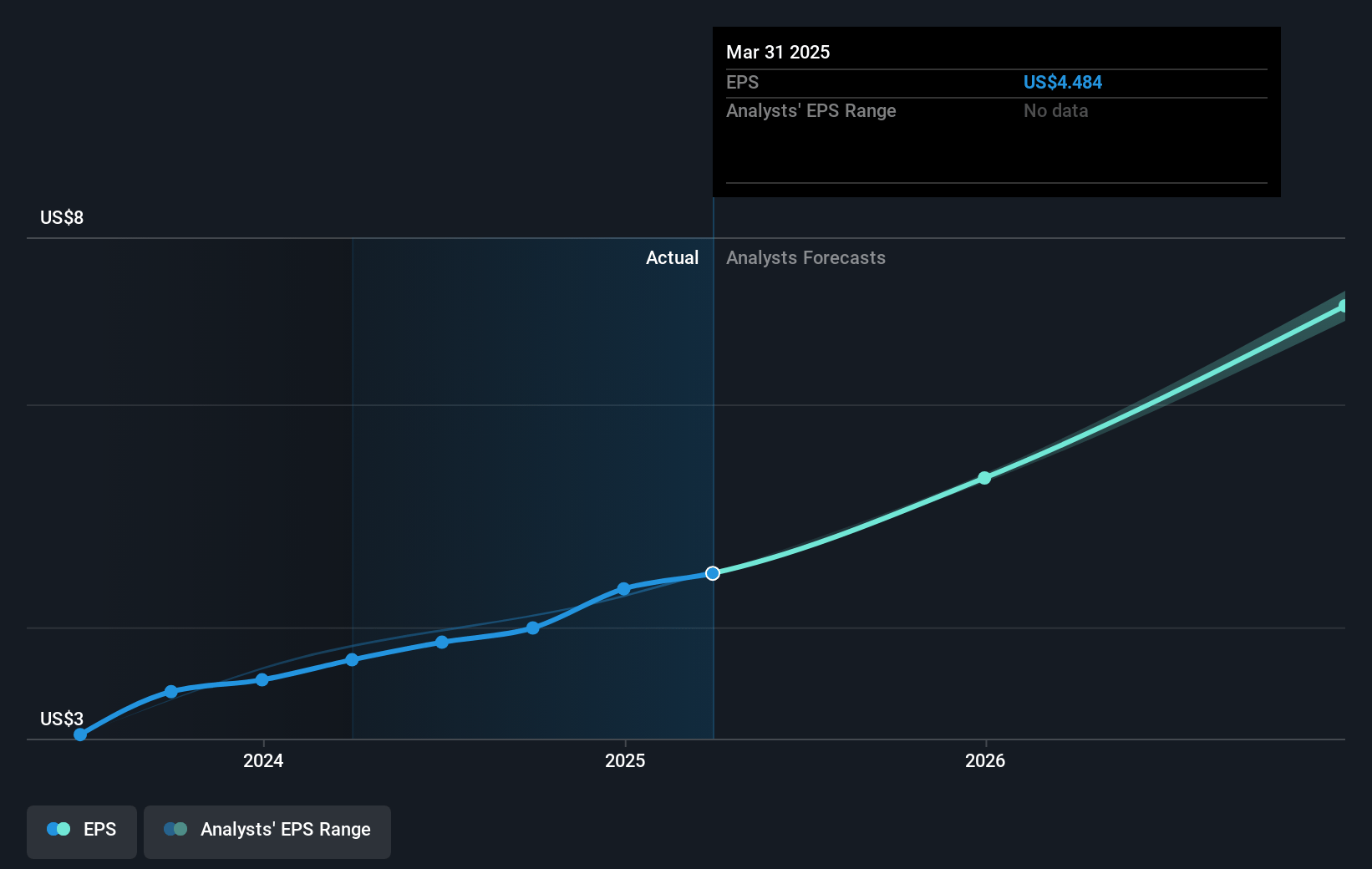Click the EPS data point above 2024 tick
Viewport: 1372px width, 869px height.
[262, 679]
